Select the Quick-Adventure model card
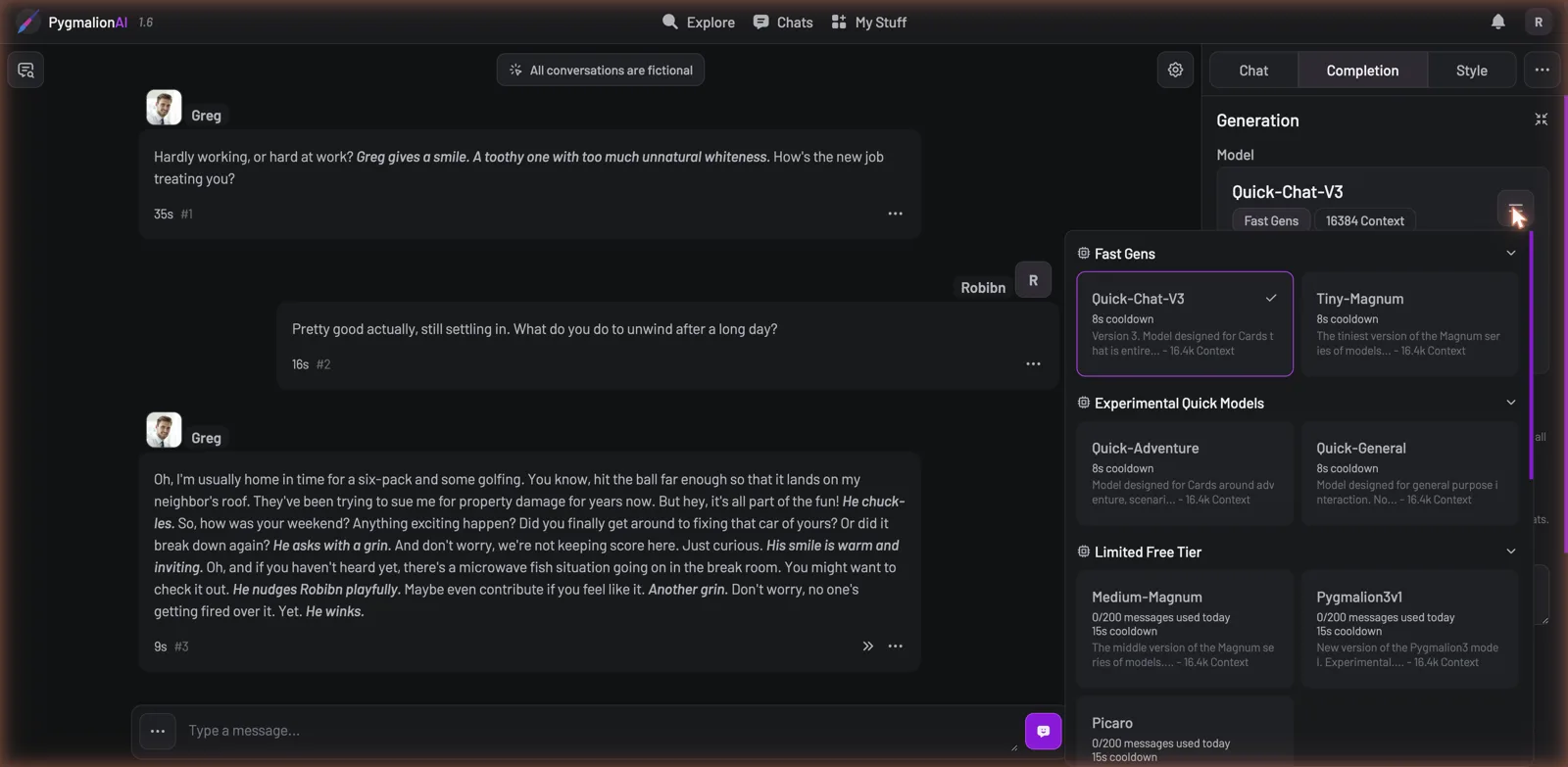 click(x=1185, y=473)
